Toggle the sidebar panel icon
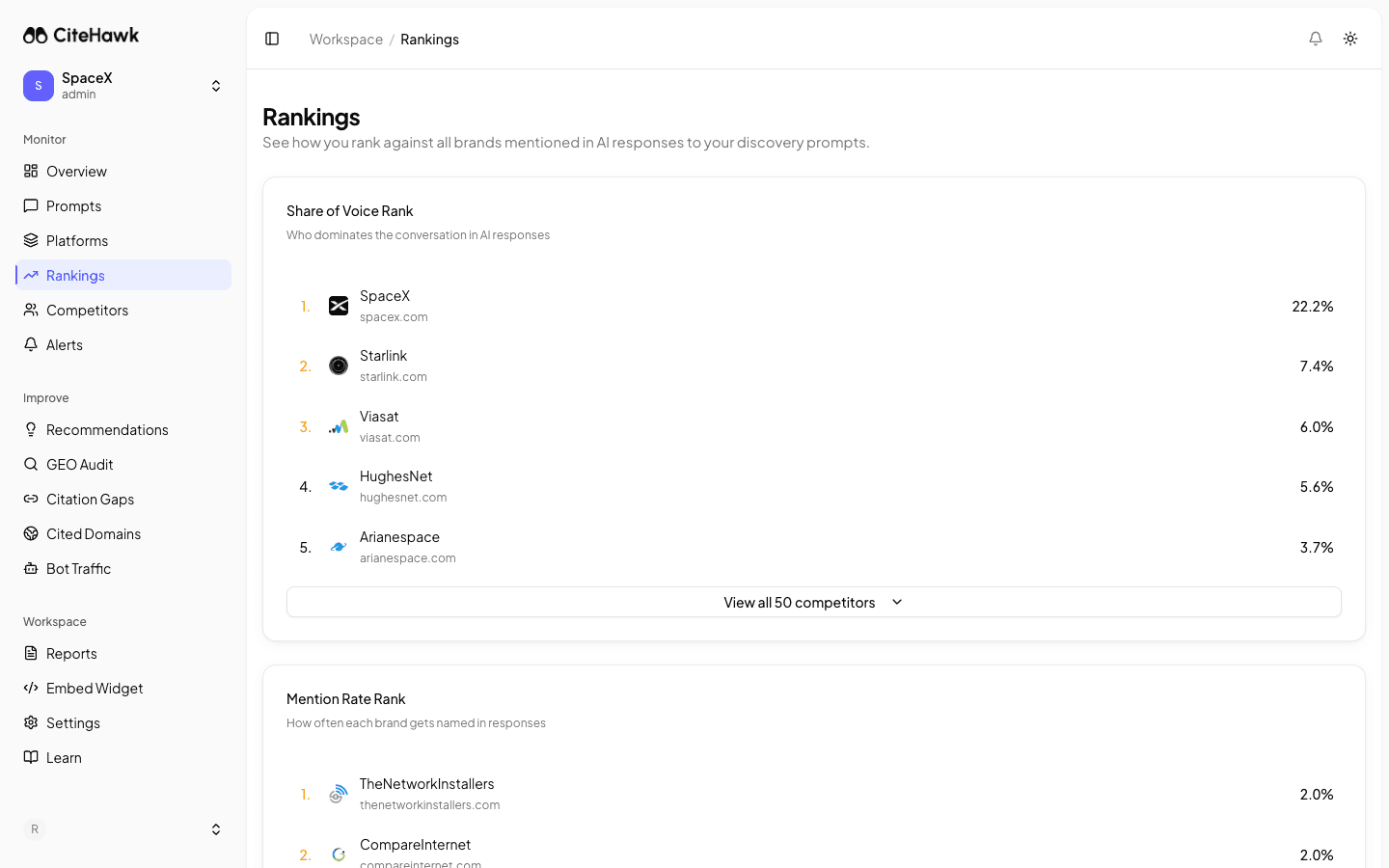The image size is (1389, 868). point(272,39)
